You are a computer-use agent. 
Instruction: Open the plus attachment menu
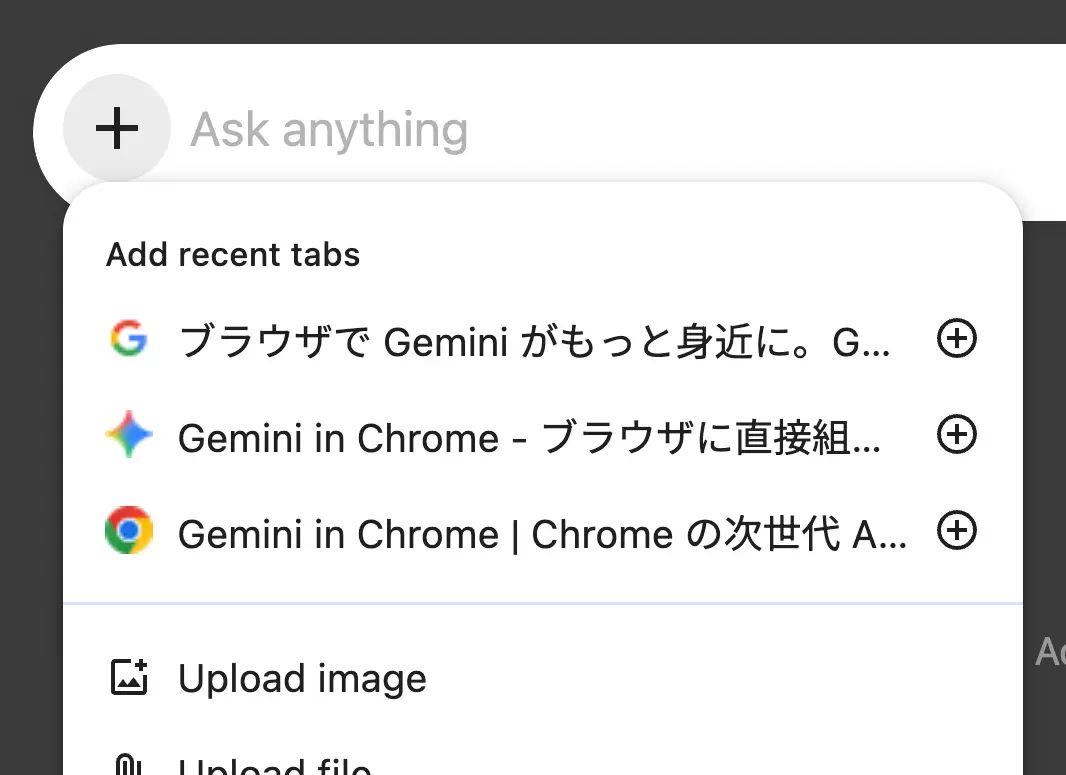pyautogui.click(x=117, y=128)
